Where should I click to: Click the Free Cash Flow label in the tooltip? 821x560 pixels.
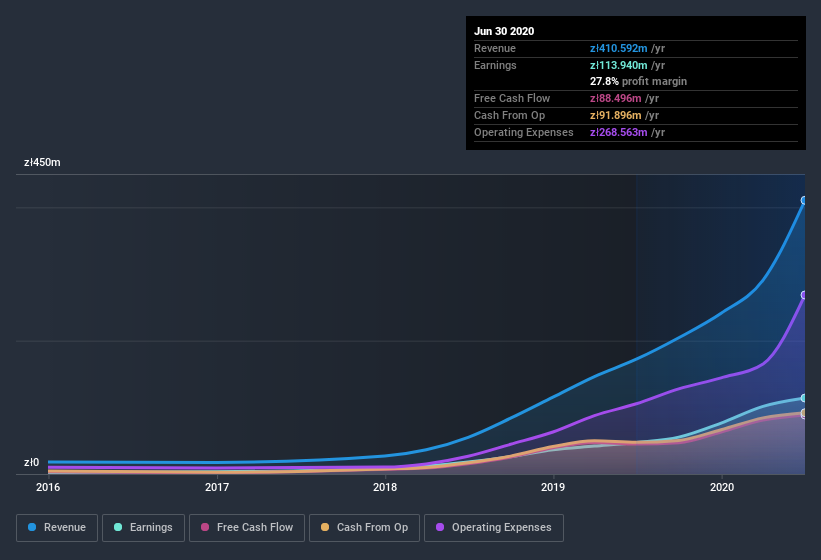(x=512, y=98)
